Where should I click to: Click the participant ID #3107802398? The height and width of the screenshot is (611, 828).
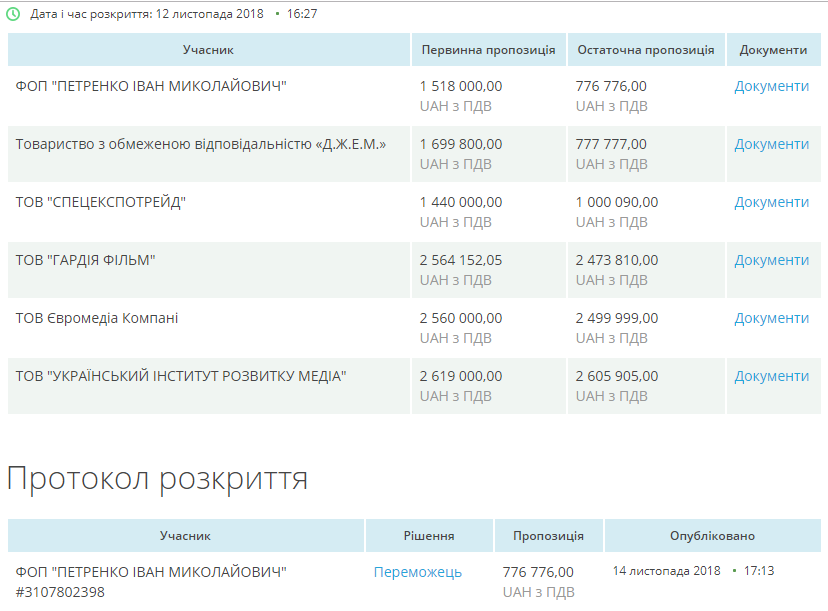[60, 592]
